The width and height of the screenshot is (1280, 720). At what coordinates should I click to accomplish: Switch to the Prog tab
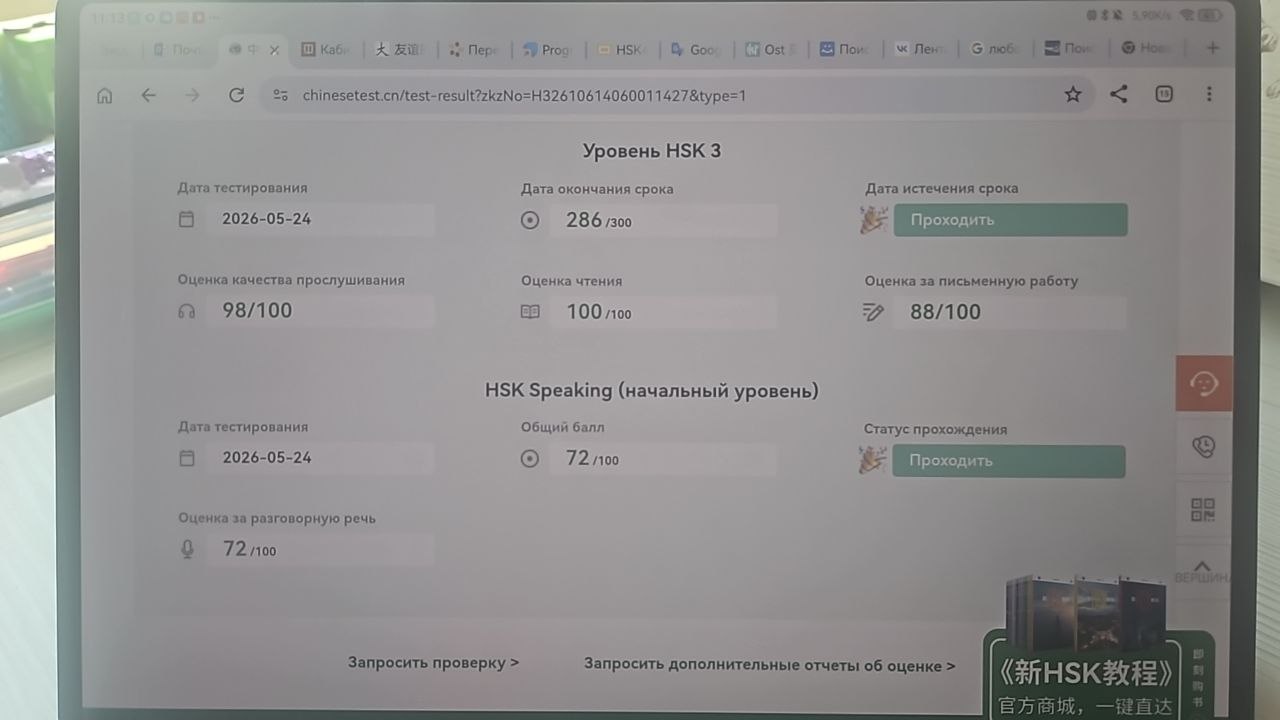pos(546,50)
